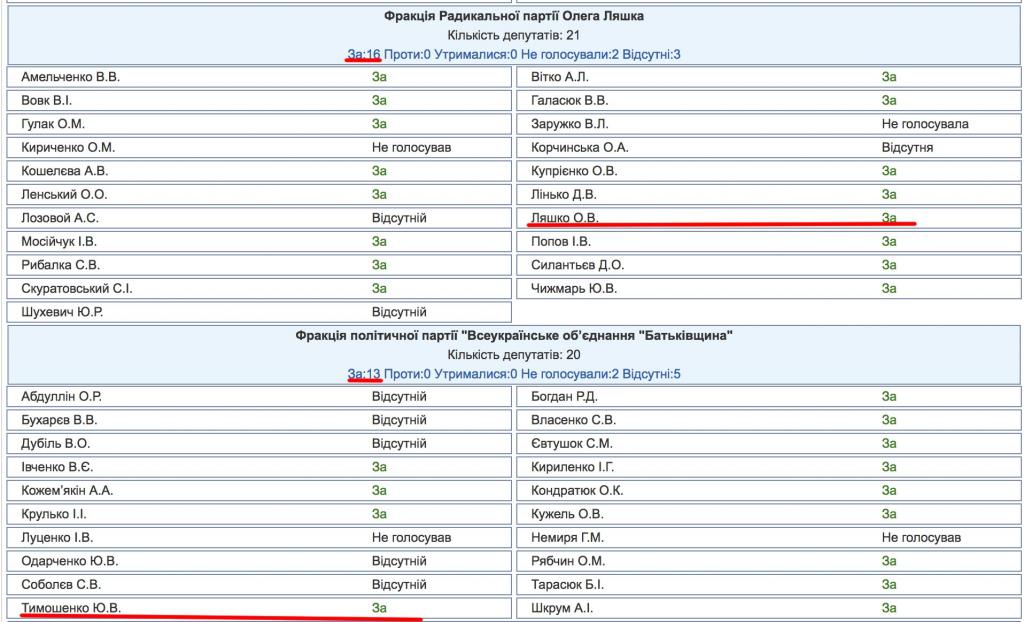Image resolution: width=1024 pixels, height=622 pixels.
Task: Click the name Заружко В.Л.
Action: point(570,124)
